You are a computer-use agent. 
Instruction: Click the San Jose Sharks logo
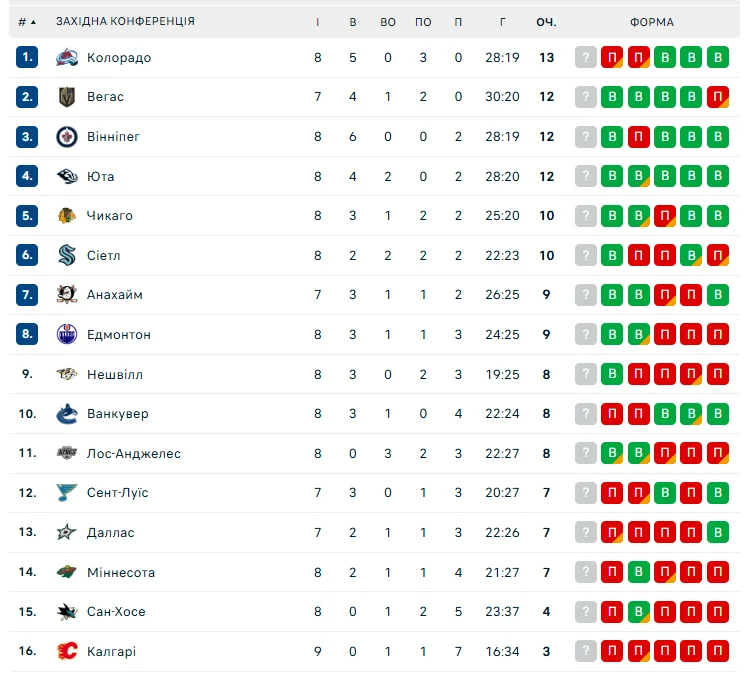tap(67, 612)
